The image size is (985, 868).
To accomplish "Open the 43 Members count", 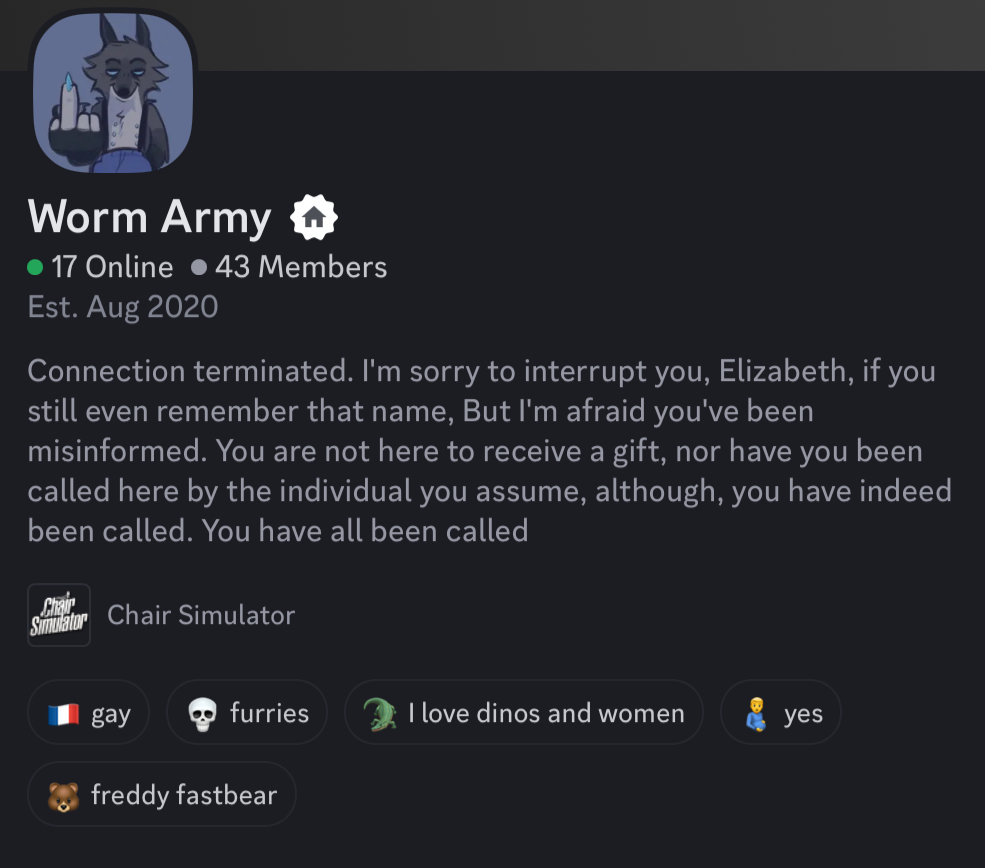I will point(300,267).
